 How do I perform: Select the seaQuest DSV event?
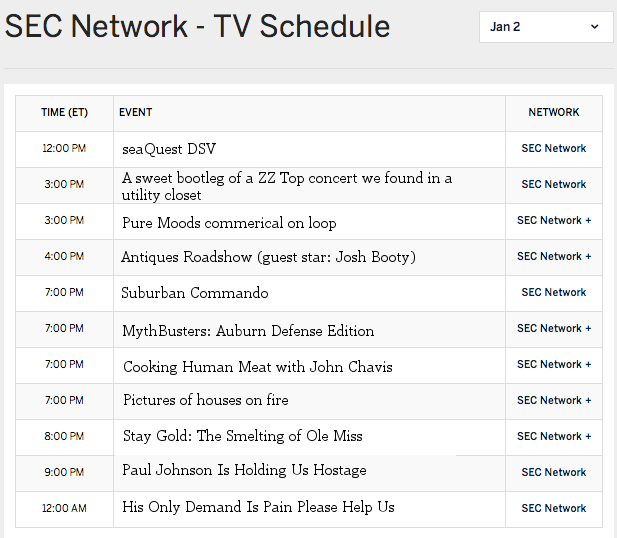(169, 149)
